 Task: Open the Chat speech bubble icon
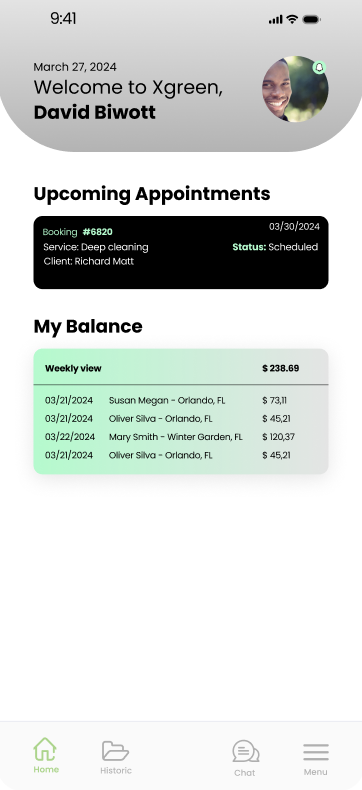(x=246, y=751)
